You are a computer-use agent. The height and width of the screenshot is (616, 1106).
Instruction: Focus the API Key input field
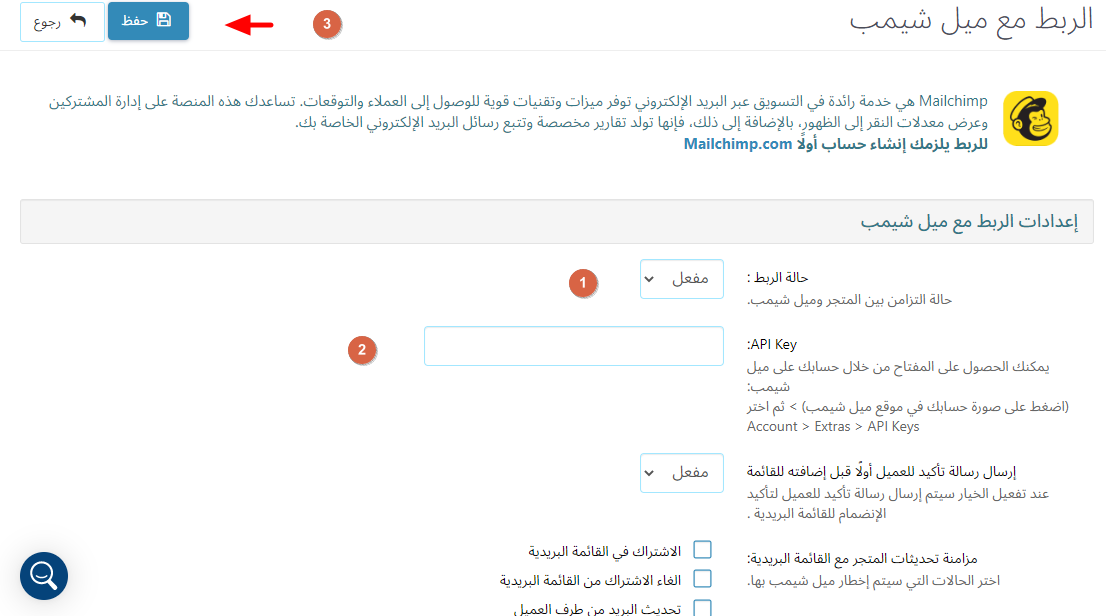[573, 346]
